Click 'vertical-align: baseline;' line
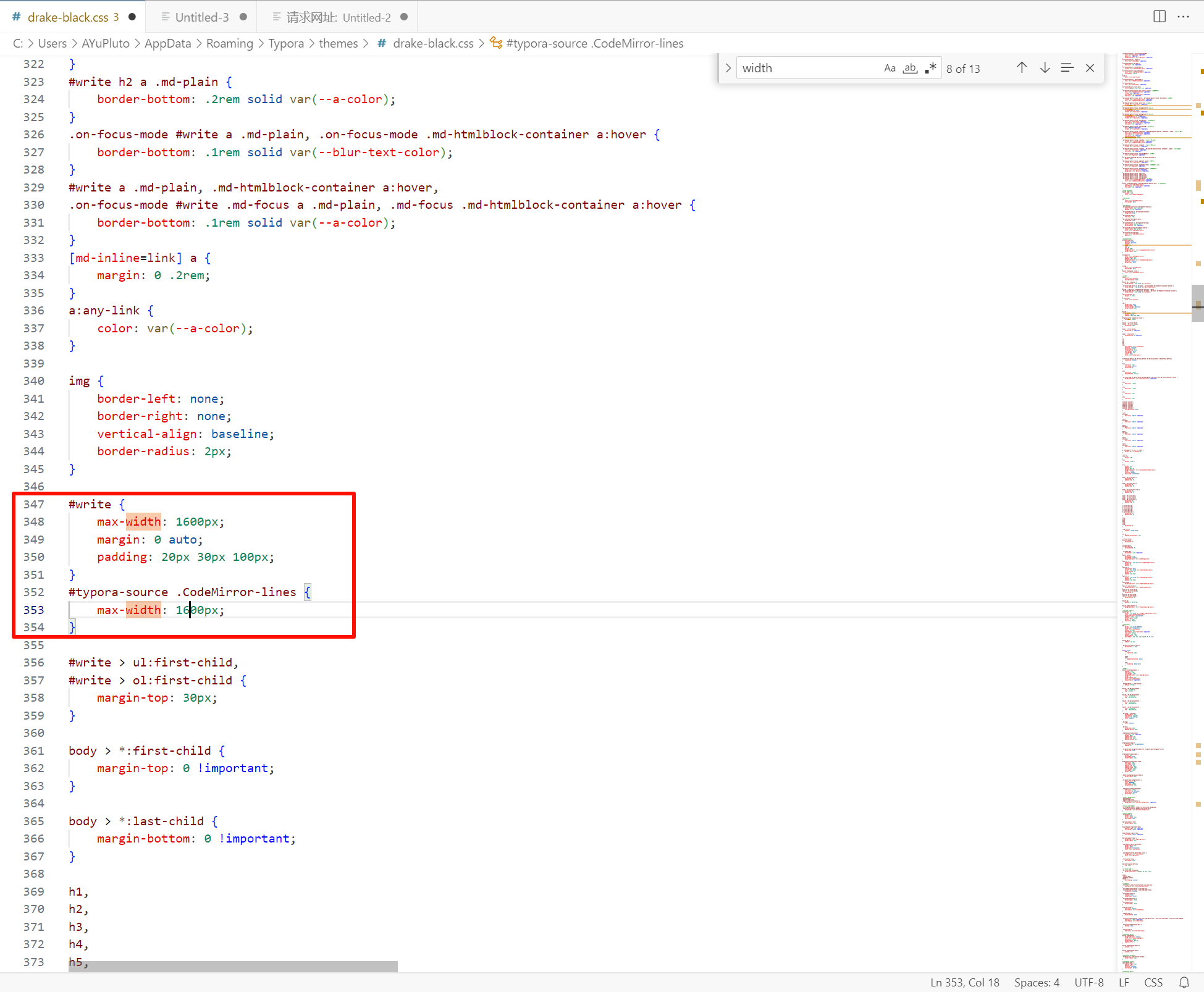1204x992 pixels. [x=185, y=434]
